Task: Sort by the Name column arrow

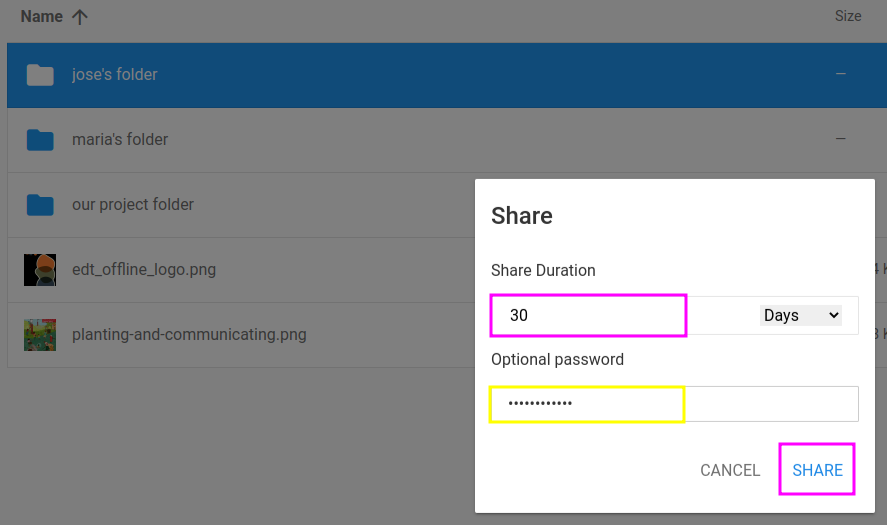Action: (x=80, y=17)
